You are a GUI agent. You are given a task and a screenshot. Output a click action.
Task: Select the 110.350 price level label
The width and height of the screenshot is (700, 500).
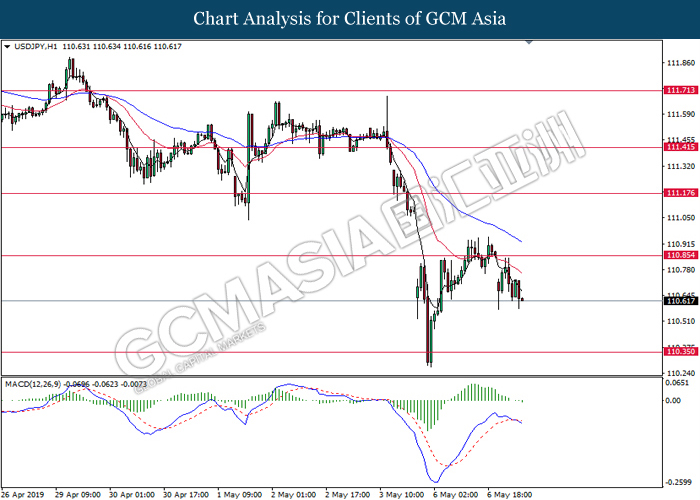point(680,352)
